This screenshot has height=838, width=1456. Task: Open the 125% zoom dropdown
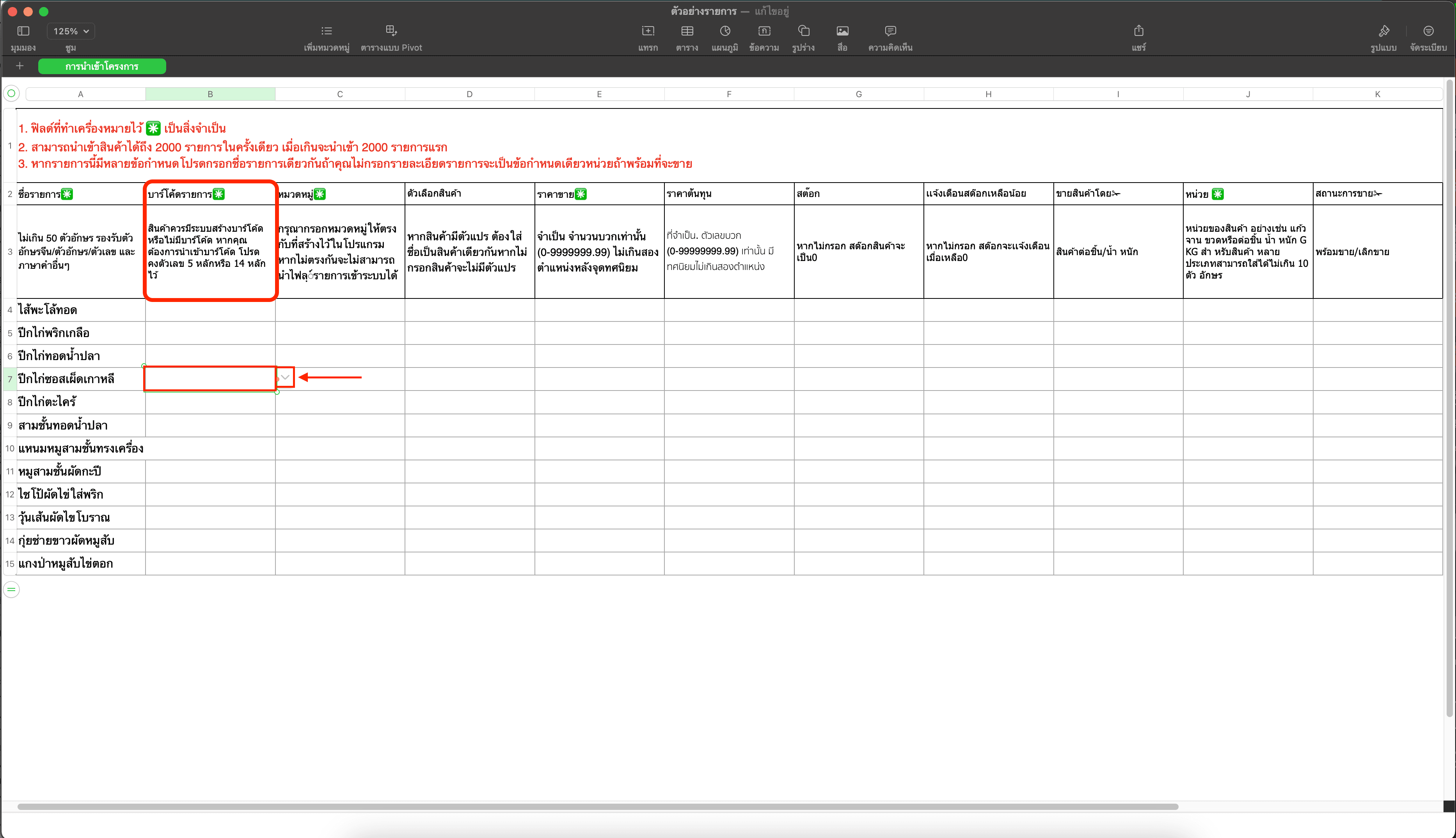(x=71, y=31)
